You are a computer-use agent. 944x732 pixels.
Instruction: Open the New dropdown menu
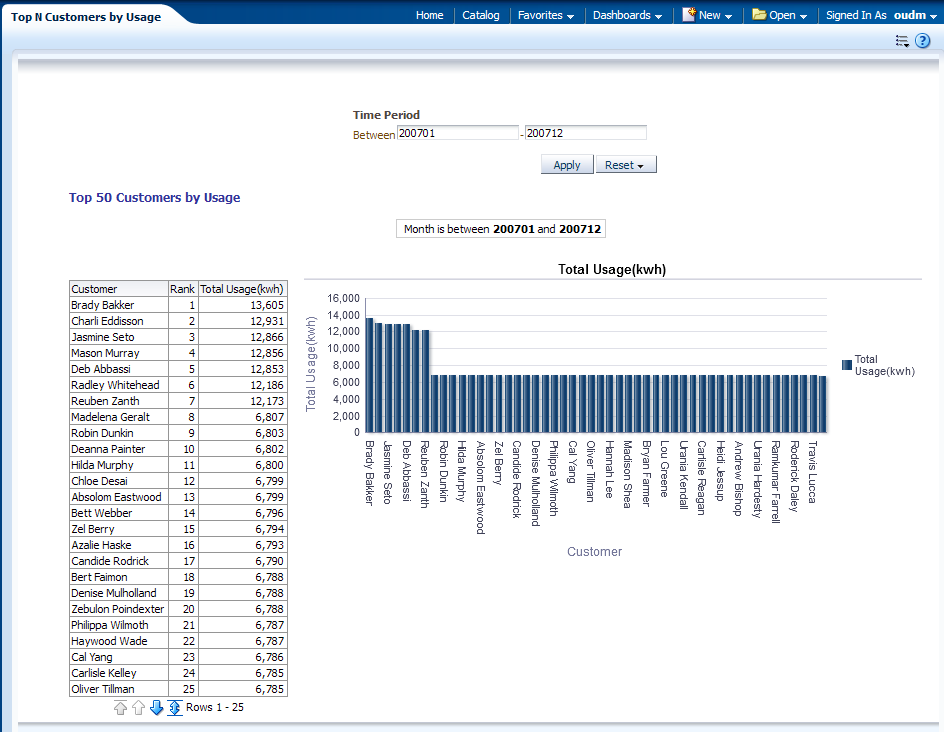click(x=715, y=15)
